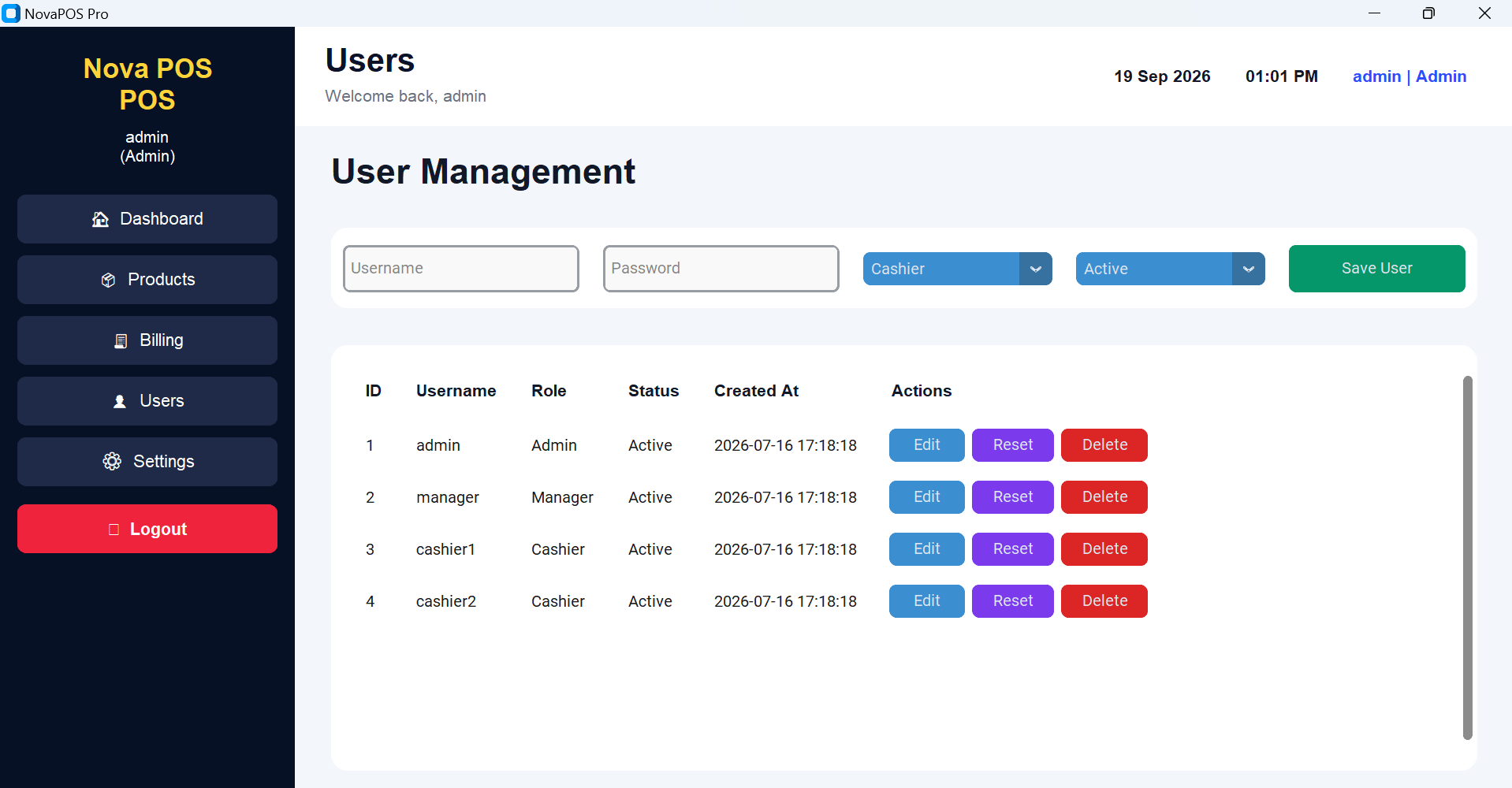Click the Dashboard house icon in sidebar
Screen dimensions: 1512x788
[100, 219]
